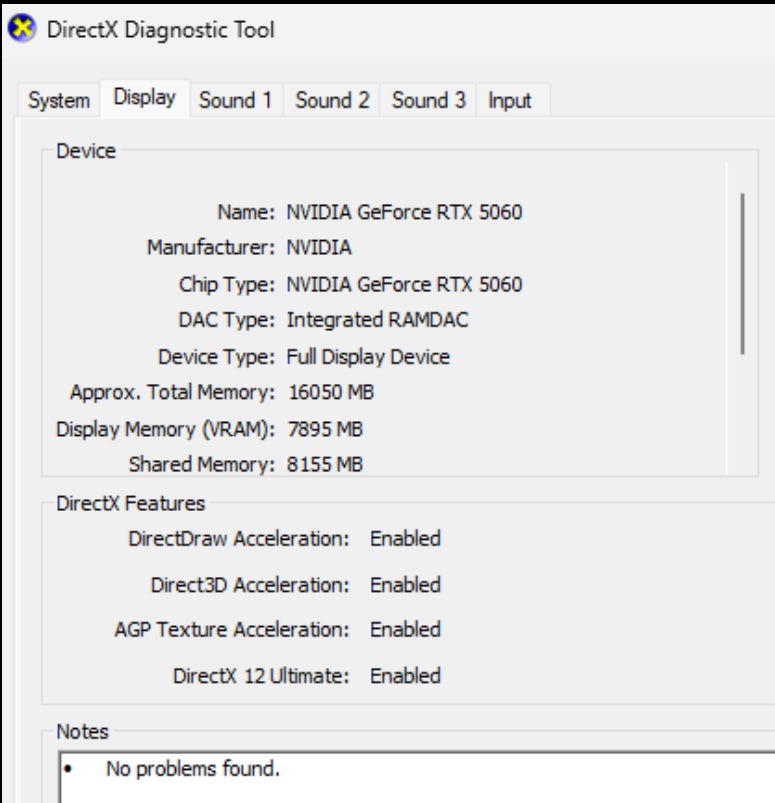Click the DirectDraw Acceleration: label

click(x=239, y=539)
